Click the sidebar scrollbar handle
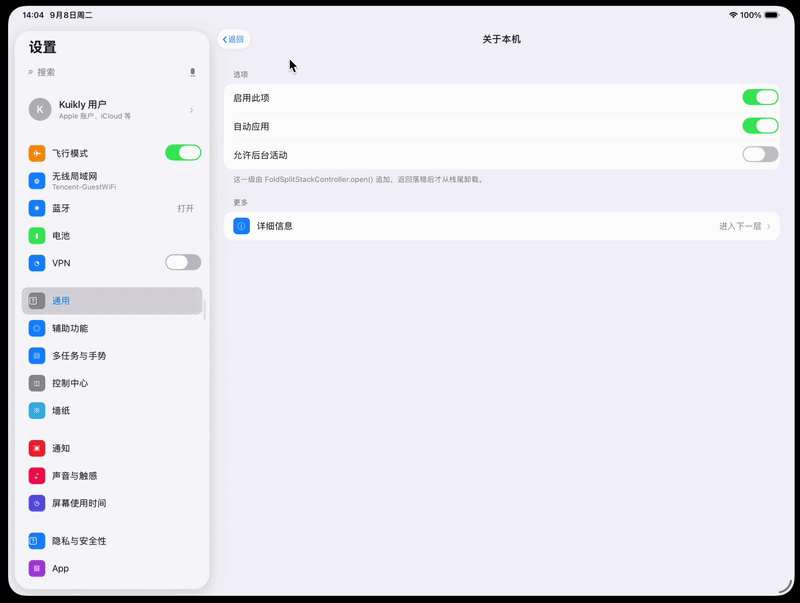The width and height of the screenshot is (800, 603). (x=205, y=310)
